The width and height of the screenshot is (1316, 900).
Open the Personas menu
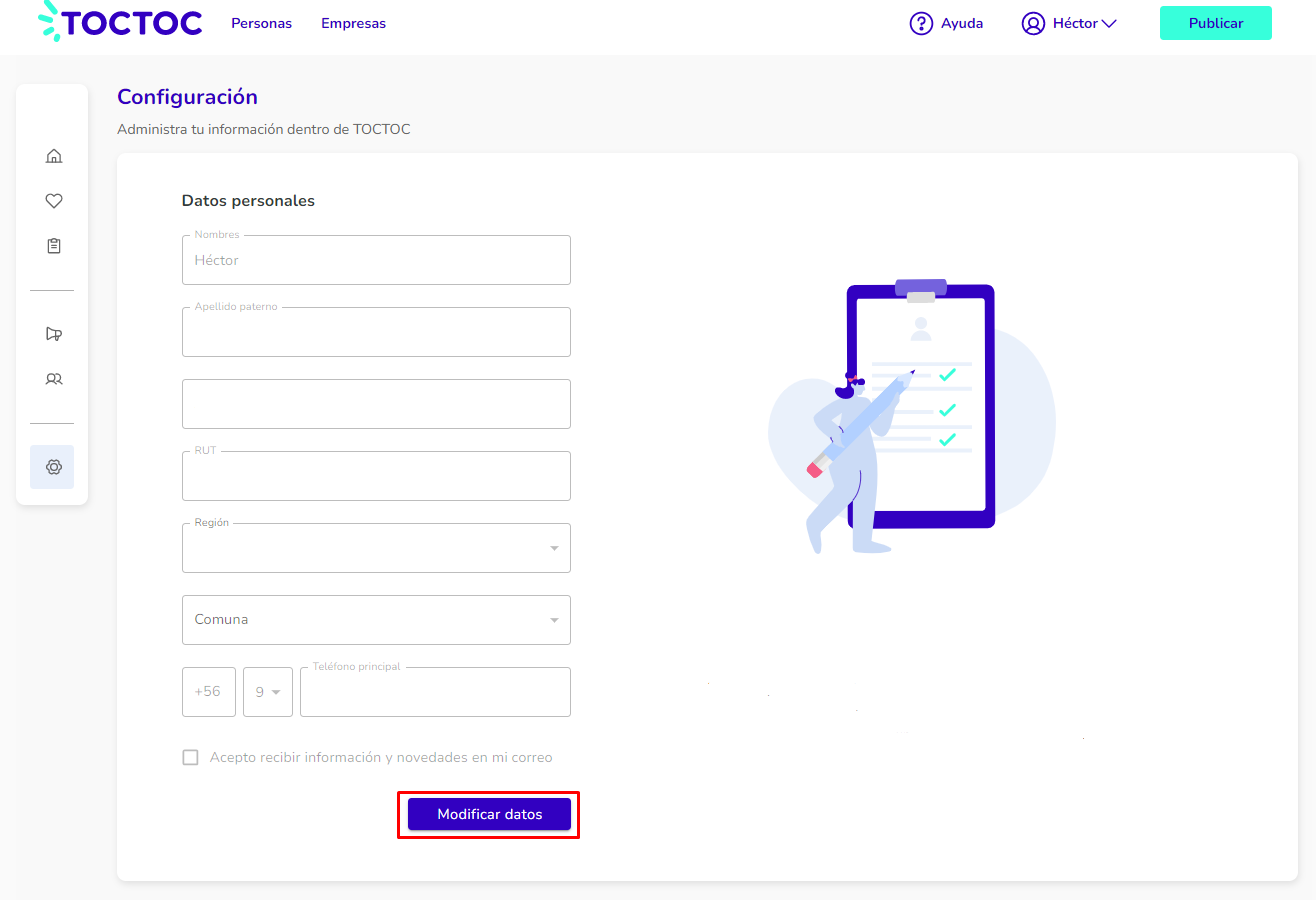[261, 23]
